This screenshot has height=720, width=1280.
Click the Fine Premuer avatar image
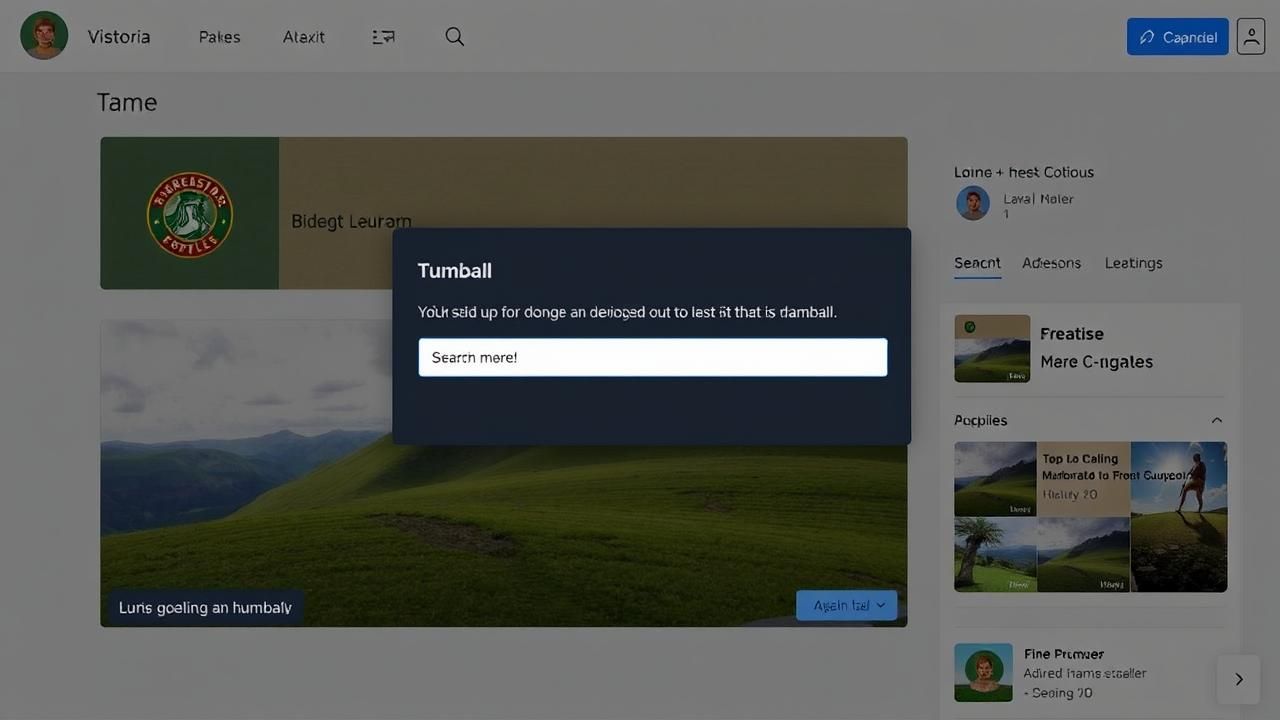click(983, 672)
